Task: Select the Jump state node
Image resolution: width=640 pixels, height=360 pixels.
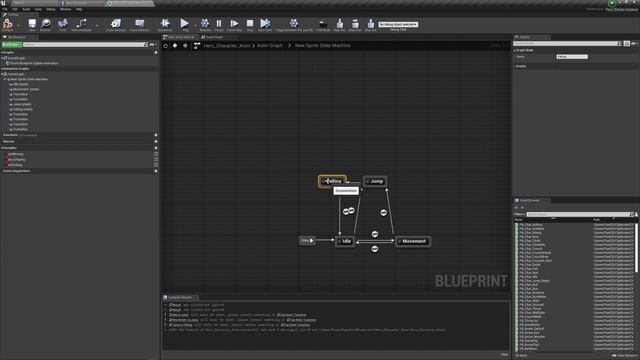Action: point(375,181)
